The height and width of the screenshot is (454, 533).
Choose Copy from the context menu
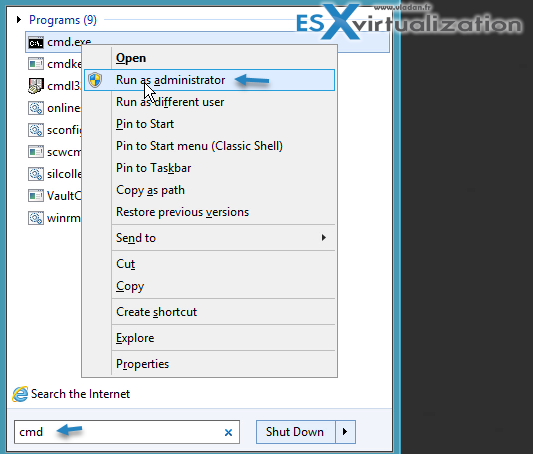coord(209,286)
